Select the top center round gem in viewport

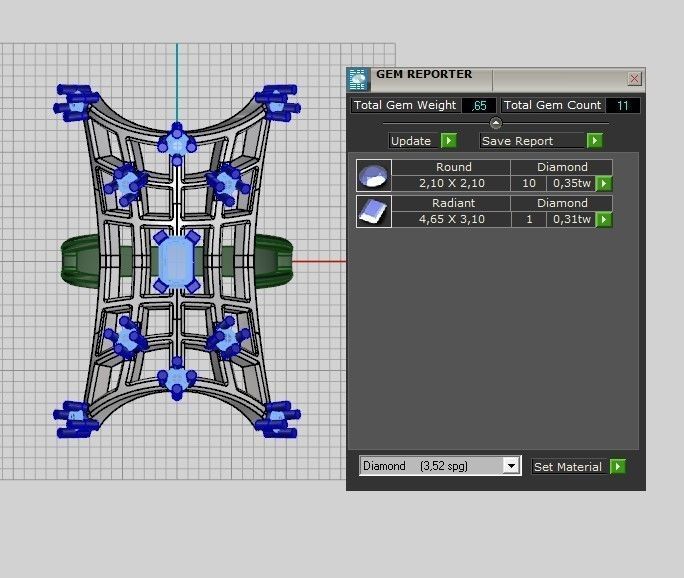177,144
